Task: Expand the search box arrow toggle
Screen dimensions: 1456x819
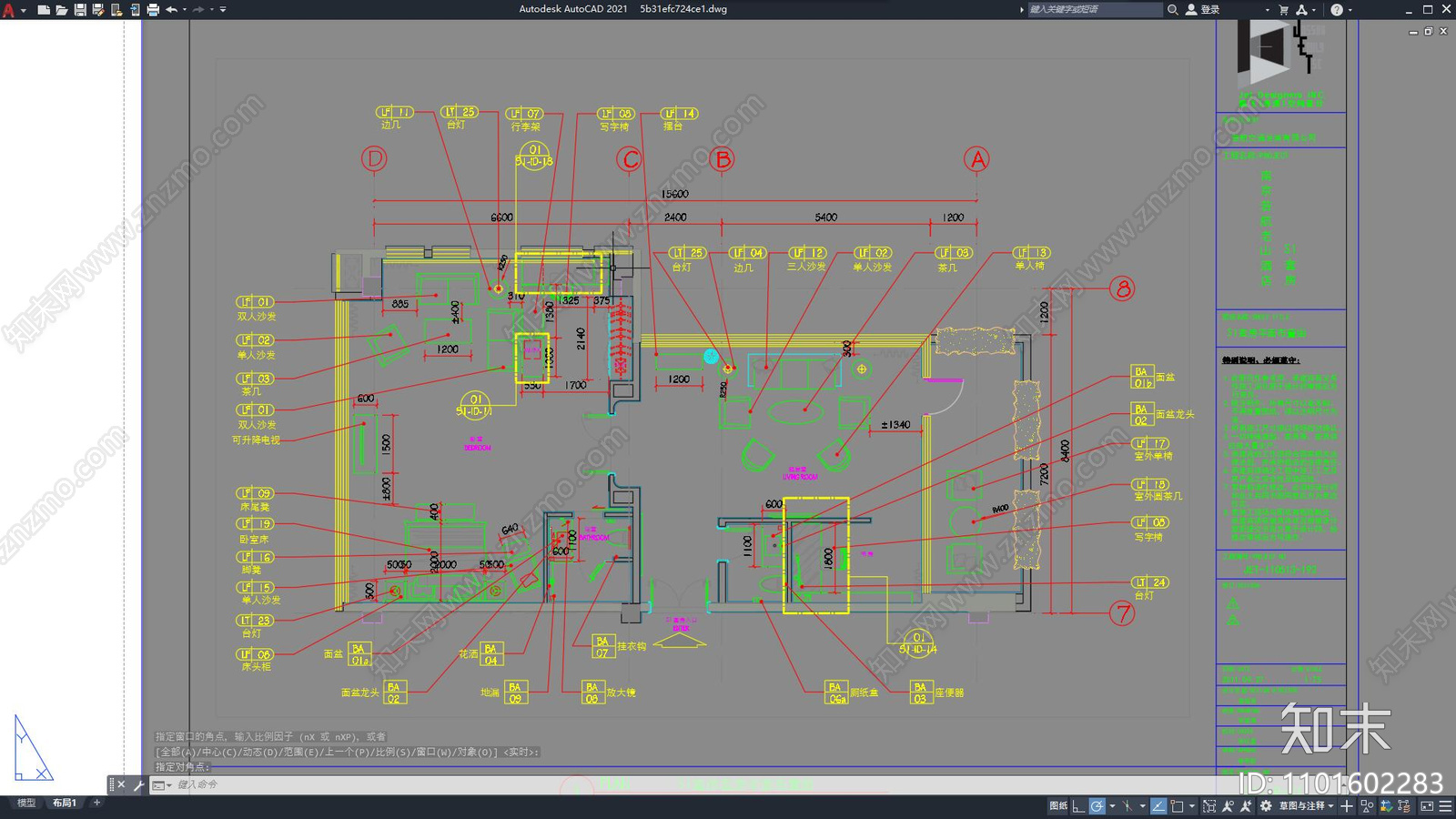Action: [x=1021, y=9]
